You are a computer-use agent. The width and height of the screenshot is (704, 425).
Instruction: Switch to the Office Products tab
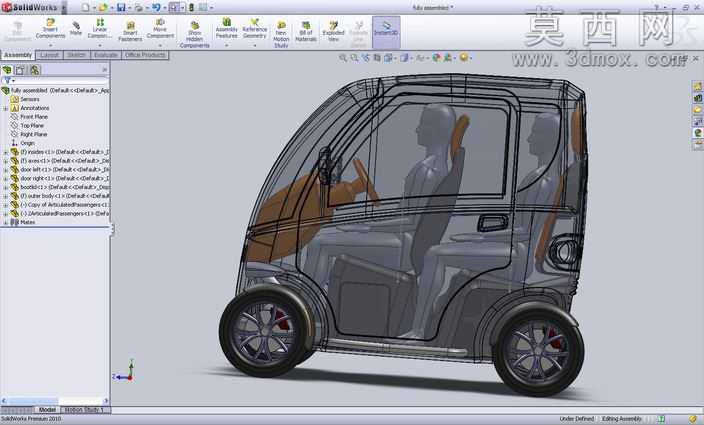click(x=145, y=55)
